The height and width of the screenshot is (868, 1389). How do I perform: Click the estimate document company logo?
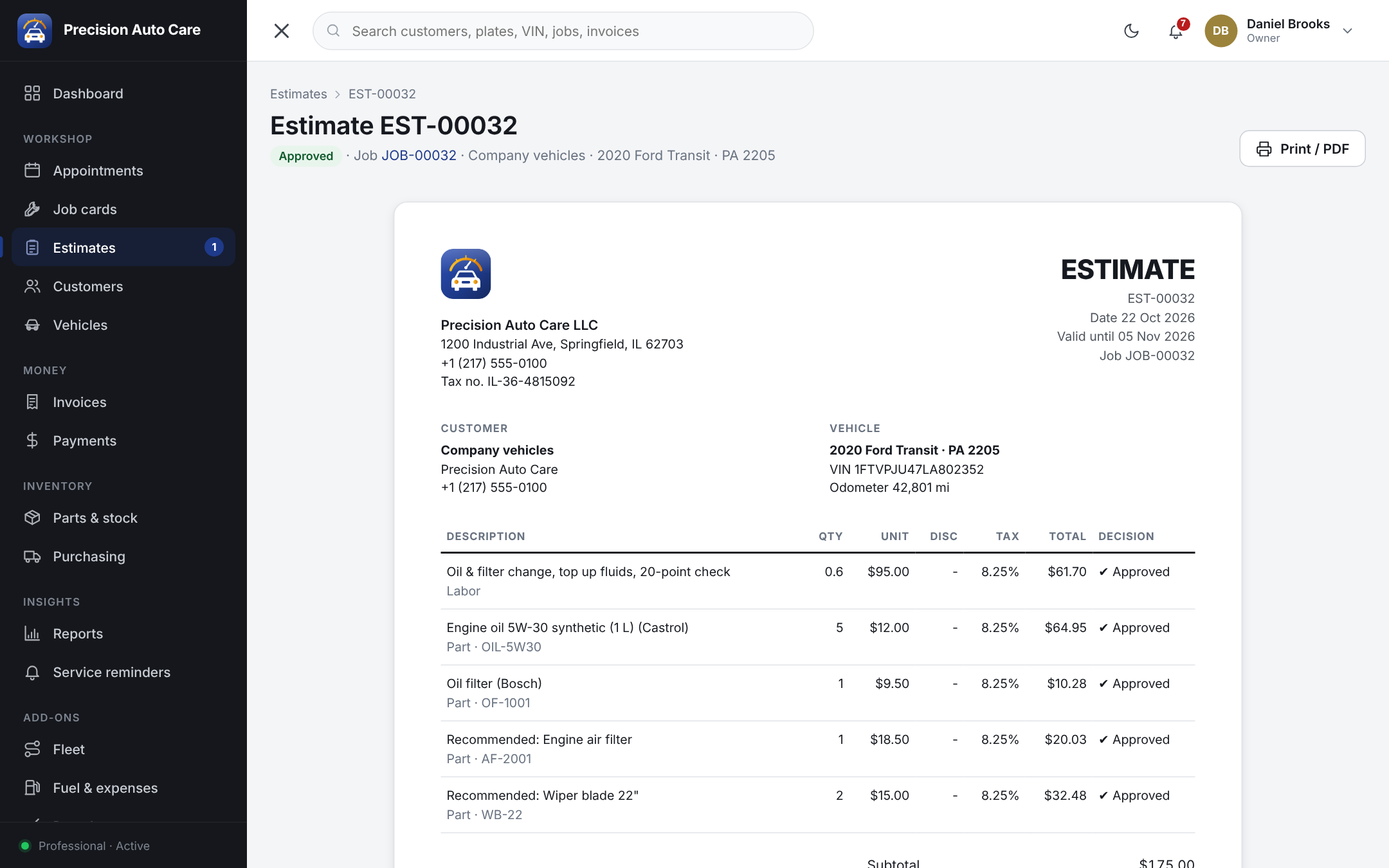pos(466,274)
